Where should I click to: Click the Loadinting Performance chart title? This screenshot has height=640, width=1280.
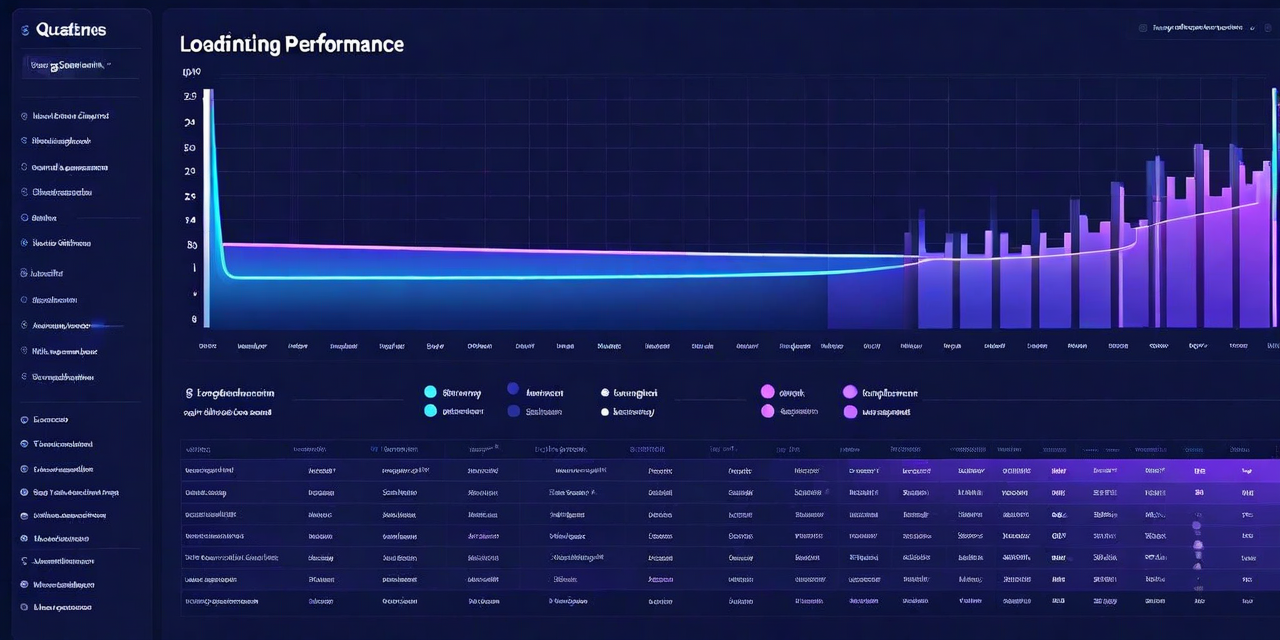tap(291, 45)
